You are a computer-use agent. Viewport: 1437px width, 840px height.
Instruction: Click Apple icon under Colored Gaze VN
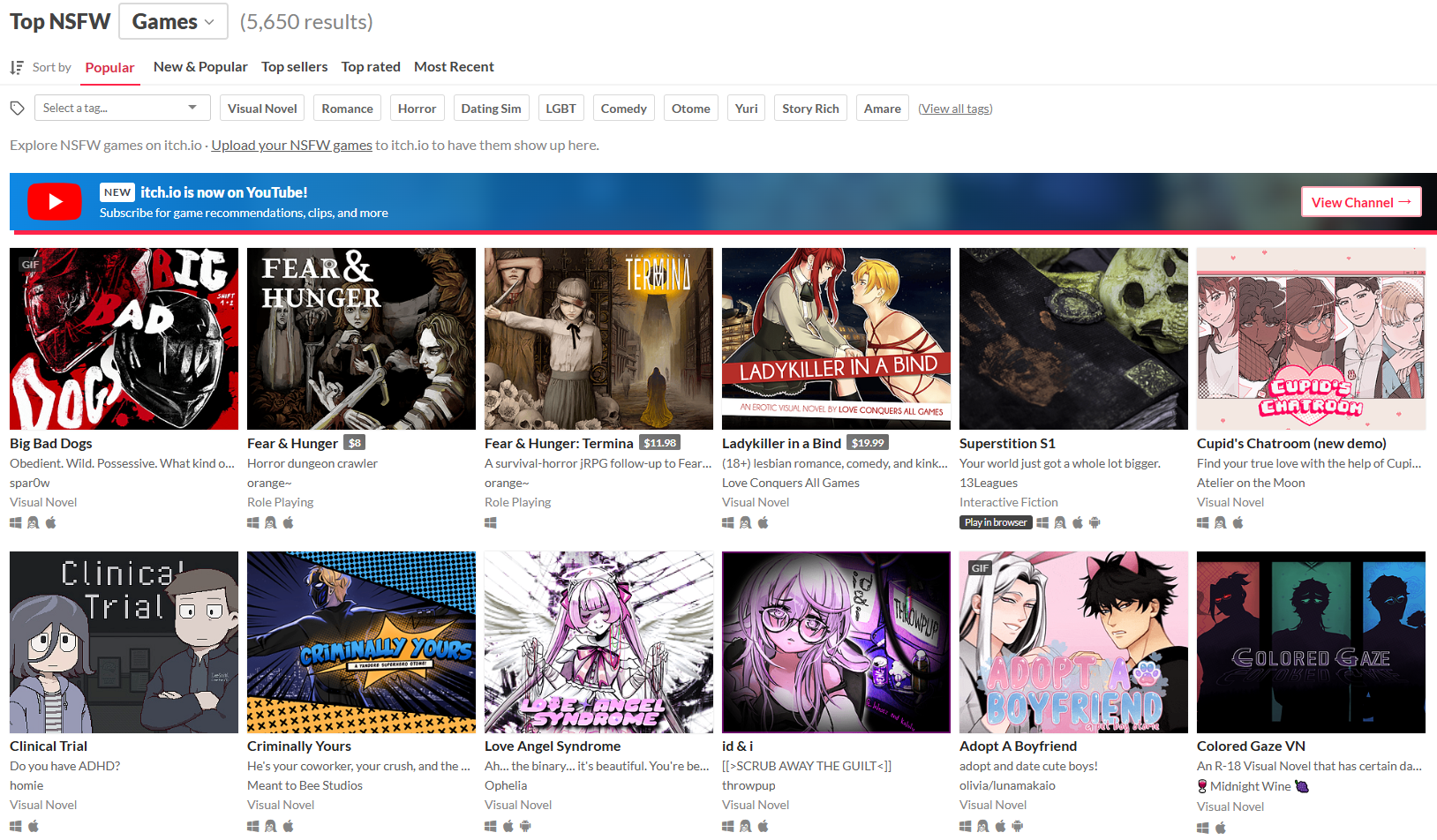(1221, 828)
